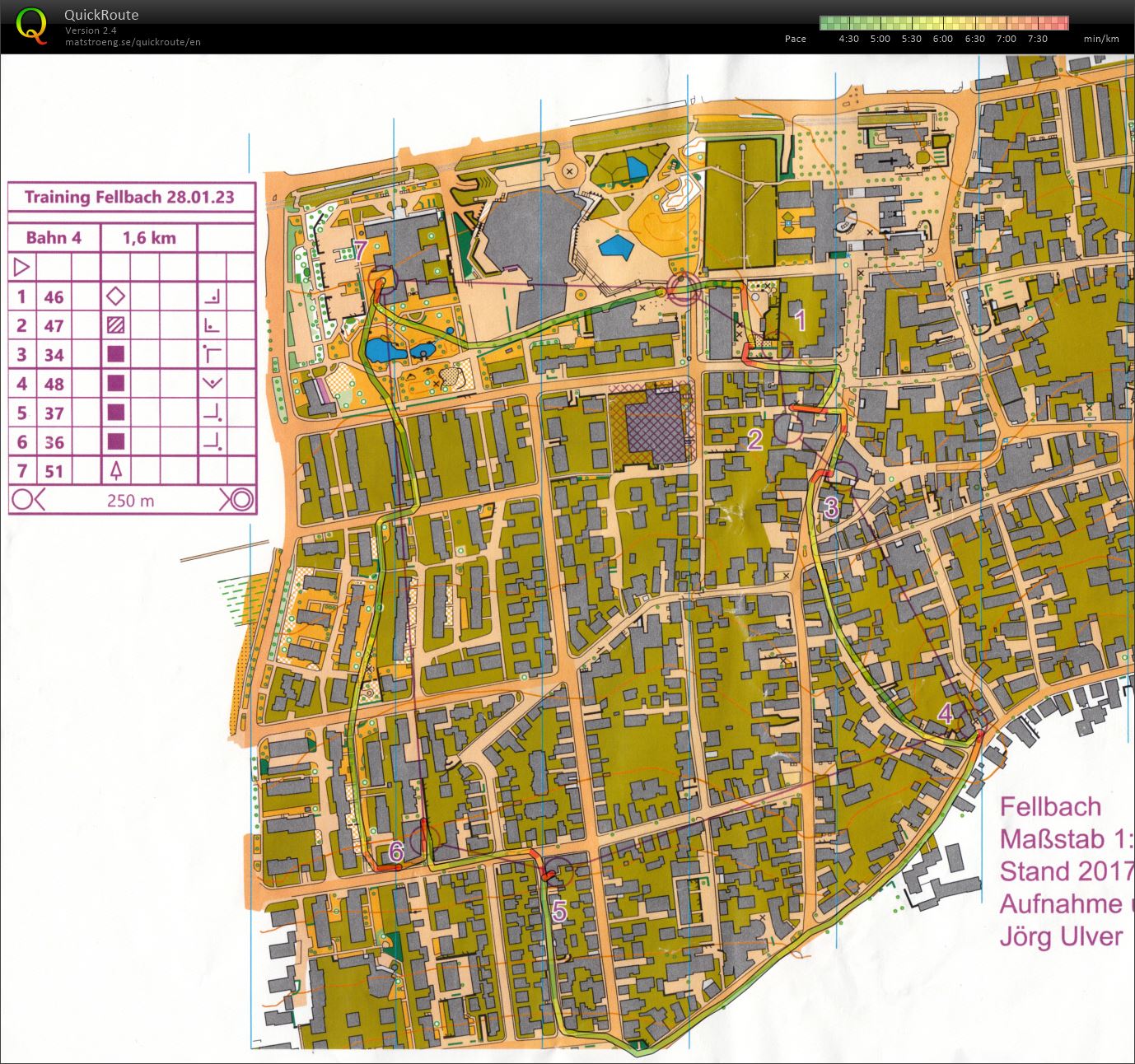Click the tree symbol for control 51
The width and height of the screenshot is (1135, 1064).
[x=116, y=471]
